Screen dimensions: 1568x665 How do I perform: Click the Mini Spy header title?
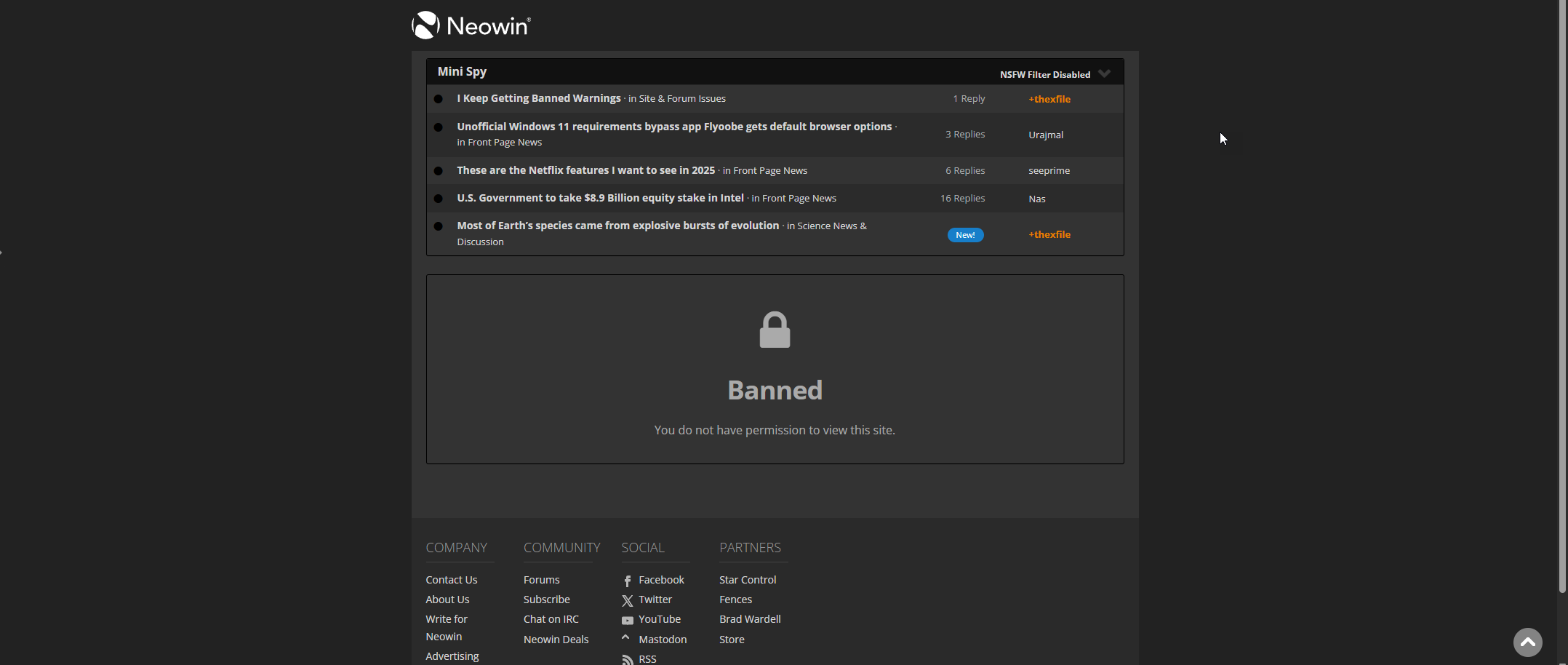click(x=462, y=71)
